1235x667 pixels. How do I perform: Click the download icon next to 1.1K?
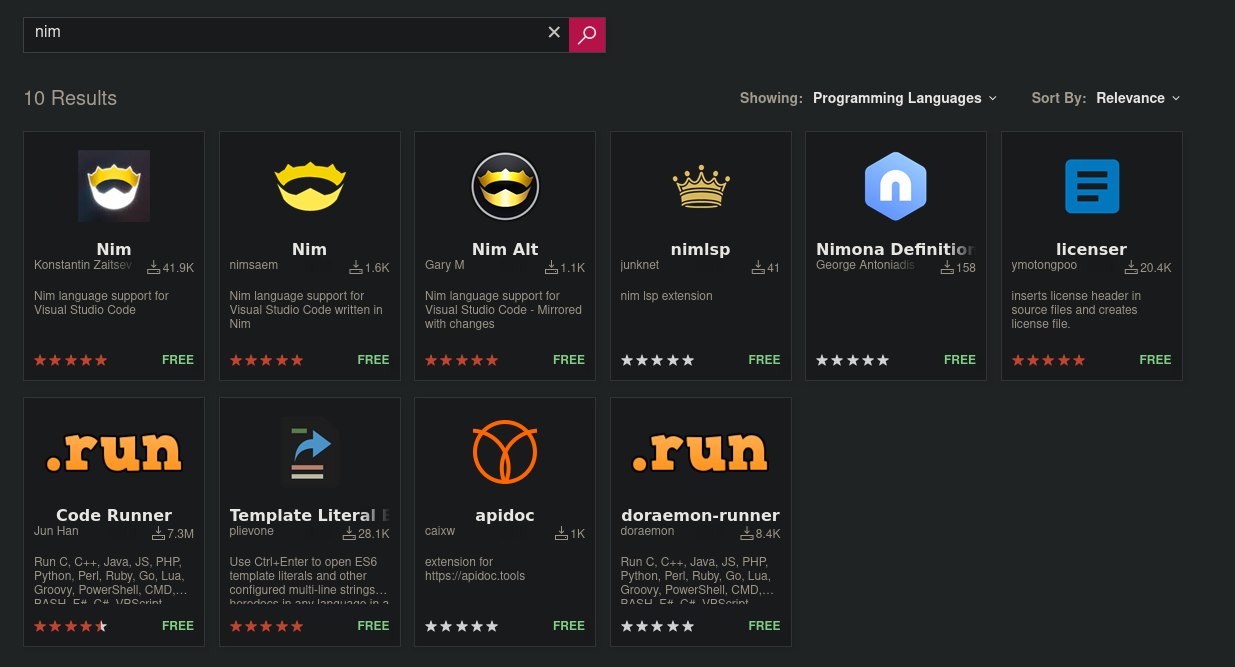tap(552, 268)
